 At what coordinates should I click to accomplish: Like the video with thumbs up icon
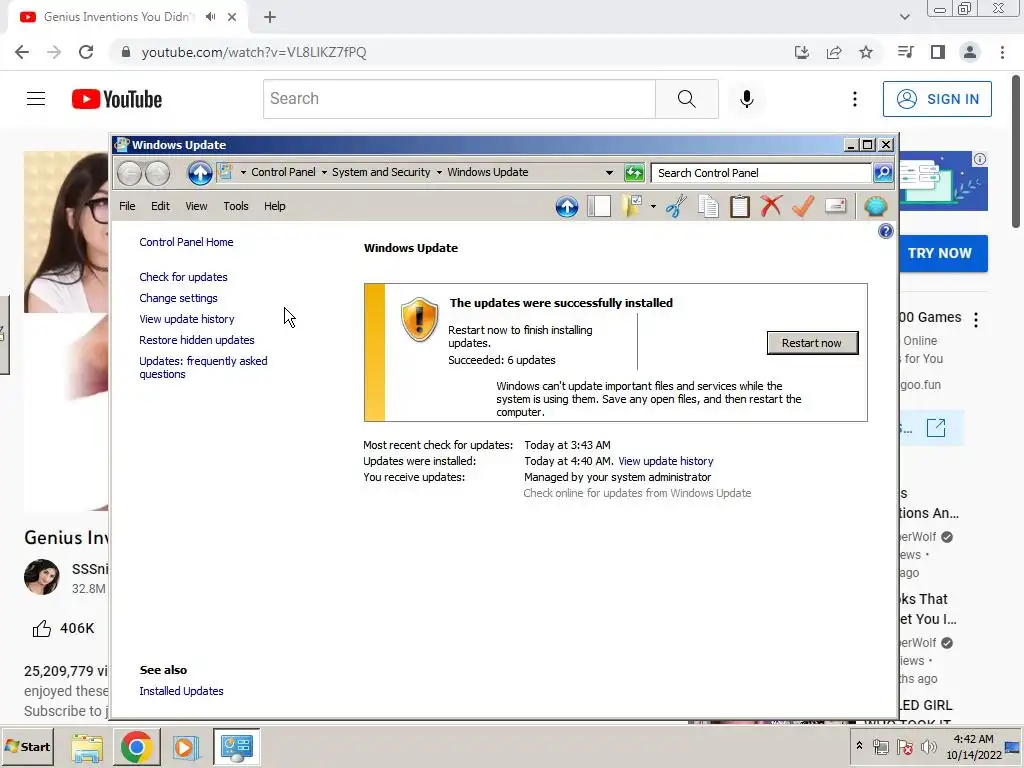pyautogui.click(x=42, y=629)
